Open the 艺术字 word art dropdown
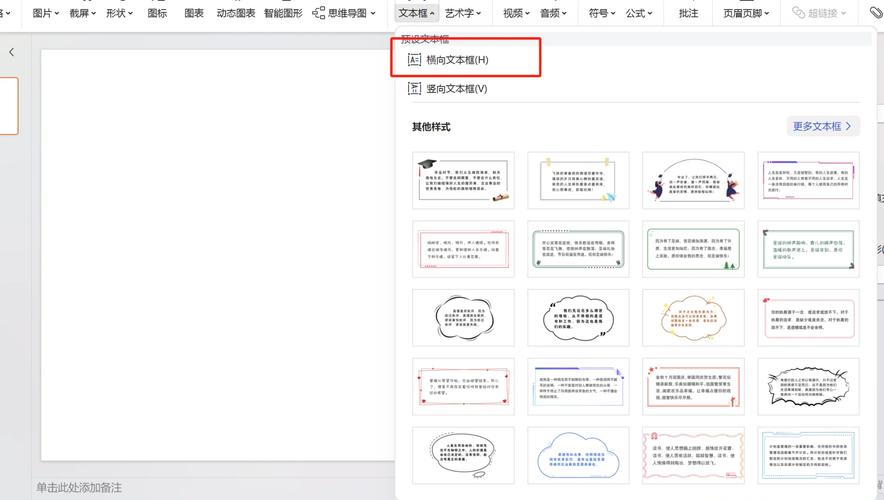 pyautogui.click(x=463, y=13)
